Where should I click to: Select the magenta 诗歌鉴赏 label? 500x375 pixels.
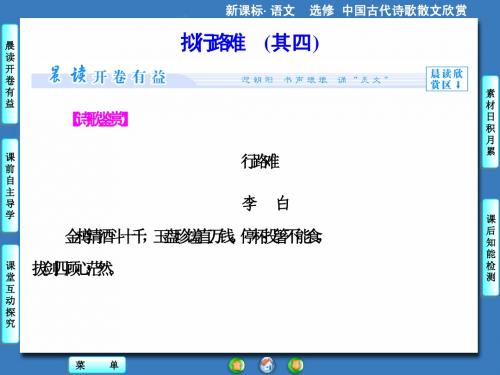100,119
